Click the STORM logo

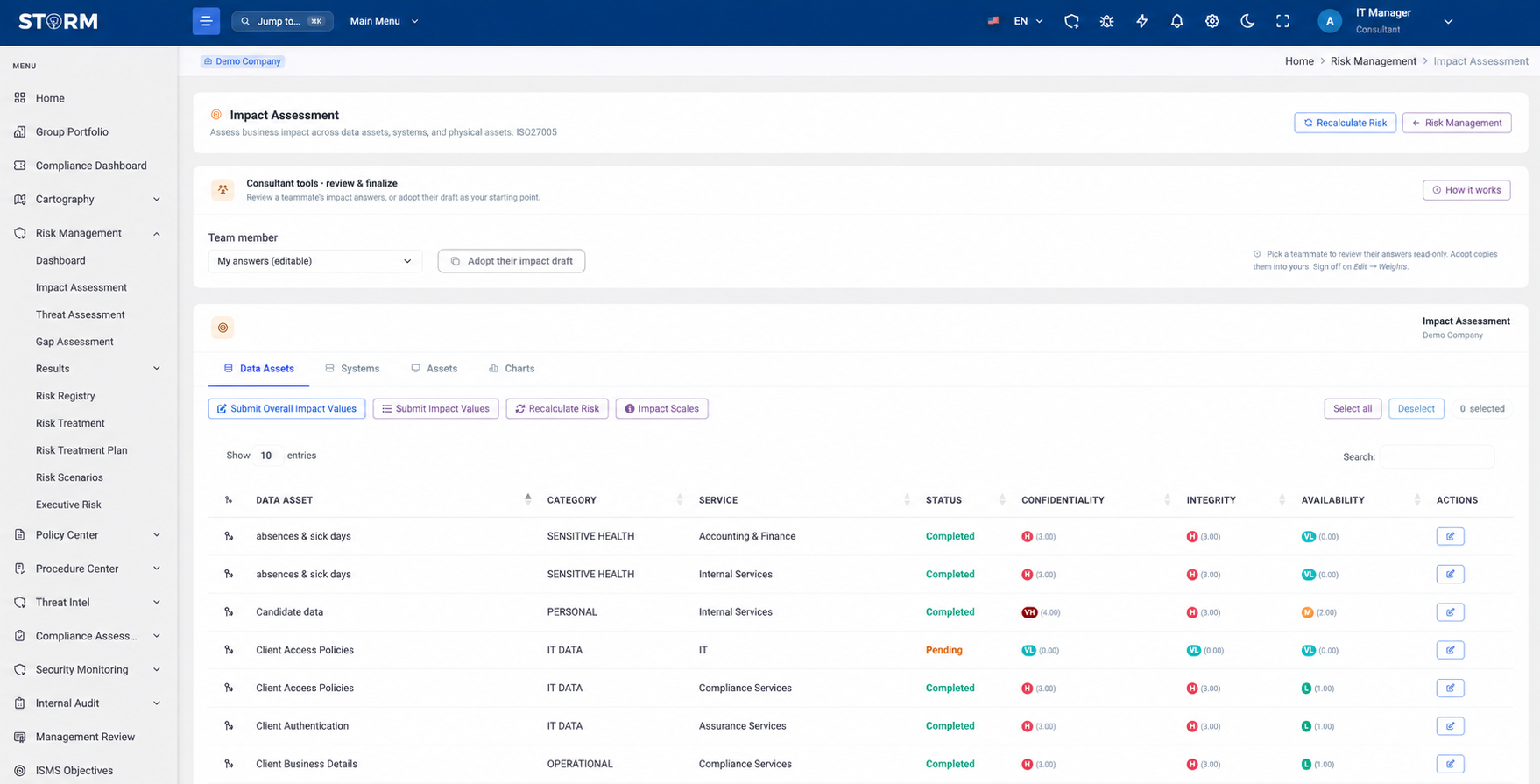click(x=58, y=21)
